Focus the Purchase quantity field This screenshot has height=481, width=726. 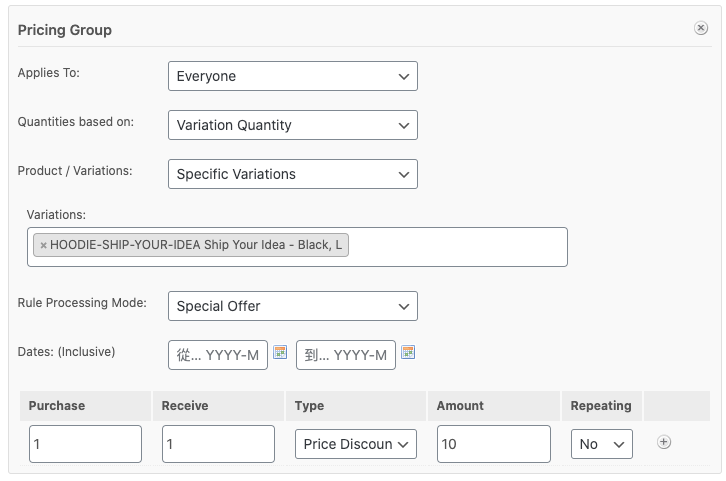pos(85,444)
